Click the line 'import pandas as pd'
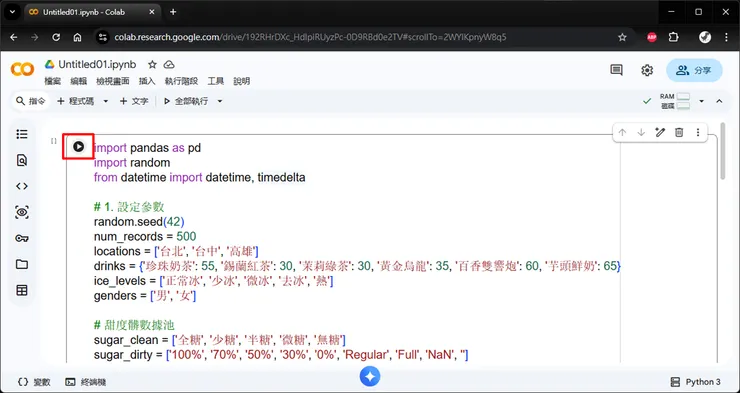The height and width of the screenshot is (393, 740). click(x=147, y=148)
